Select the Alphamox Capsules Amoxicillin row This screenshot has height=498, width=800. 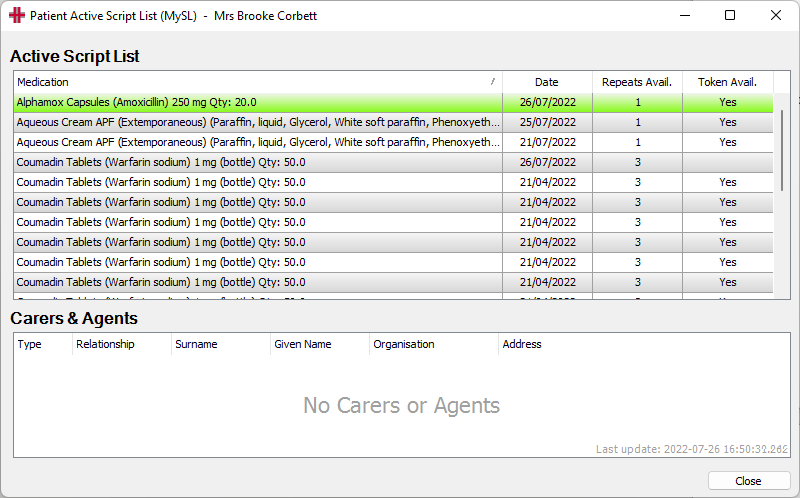point(393,102)
